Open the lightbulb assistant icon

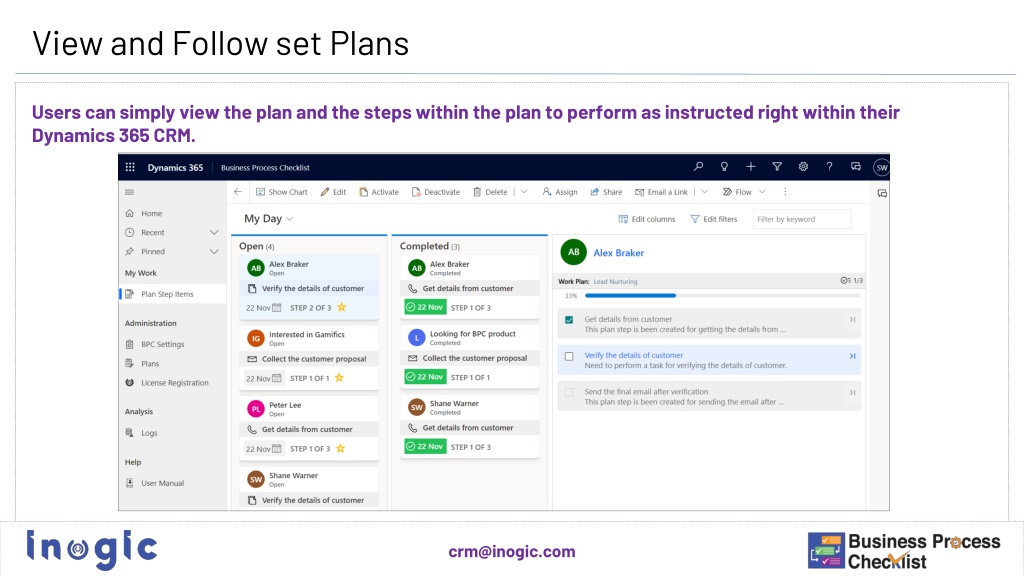click(724, 167)
